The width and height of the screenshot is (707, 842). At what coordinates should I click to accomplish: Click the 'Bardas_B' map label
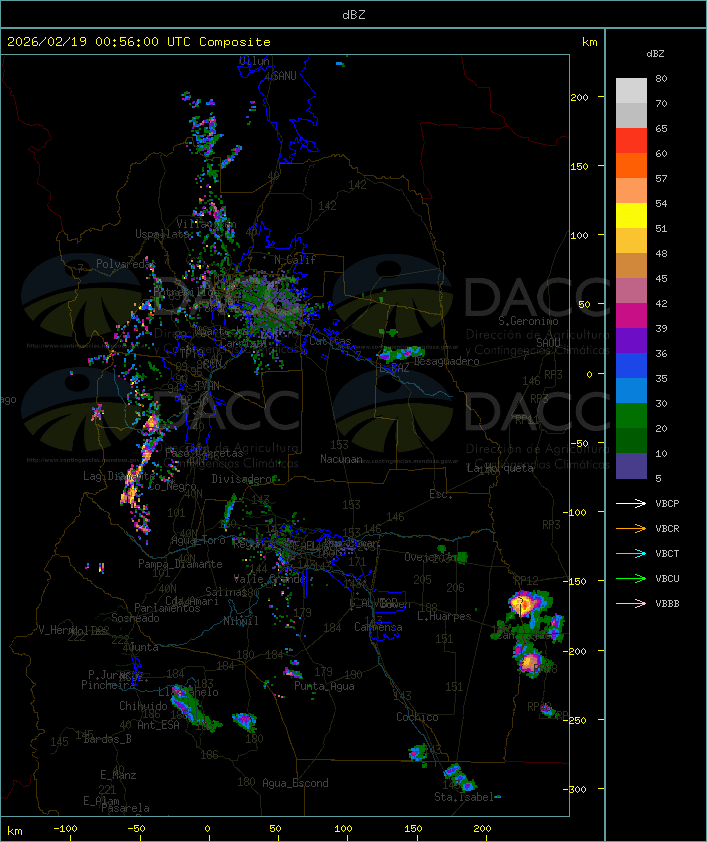[107, 739]
